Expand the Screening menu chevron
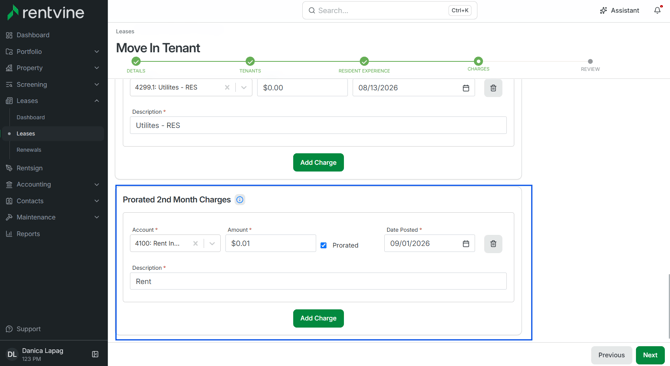Viewport: 670px width, 366px height. click(97, 85)
